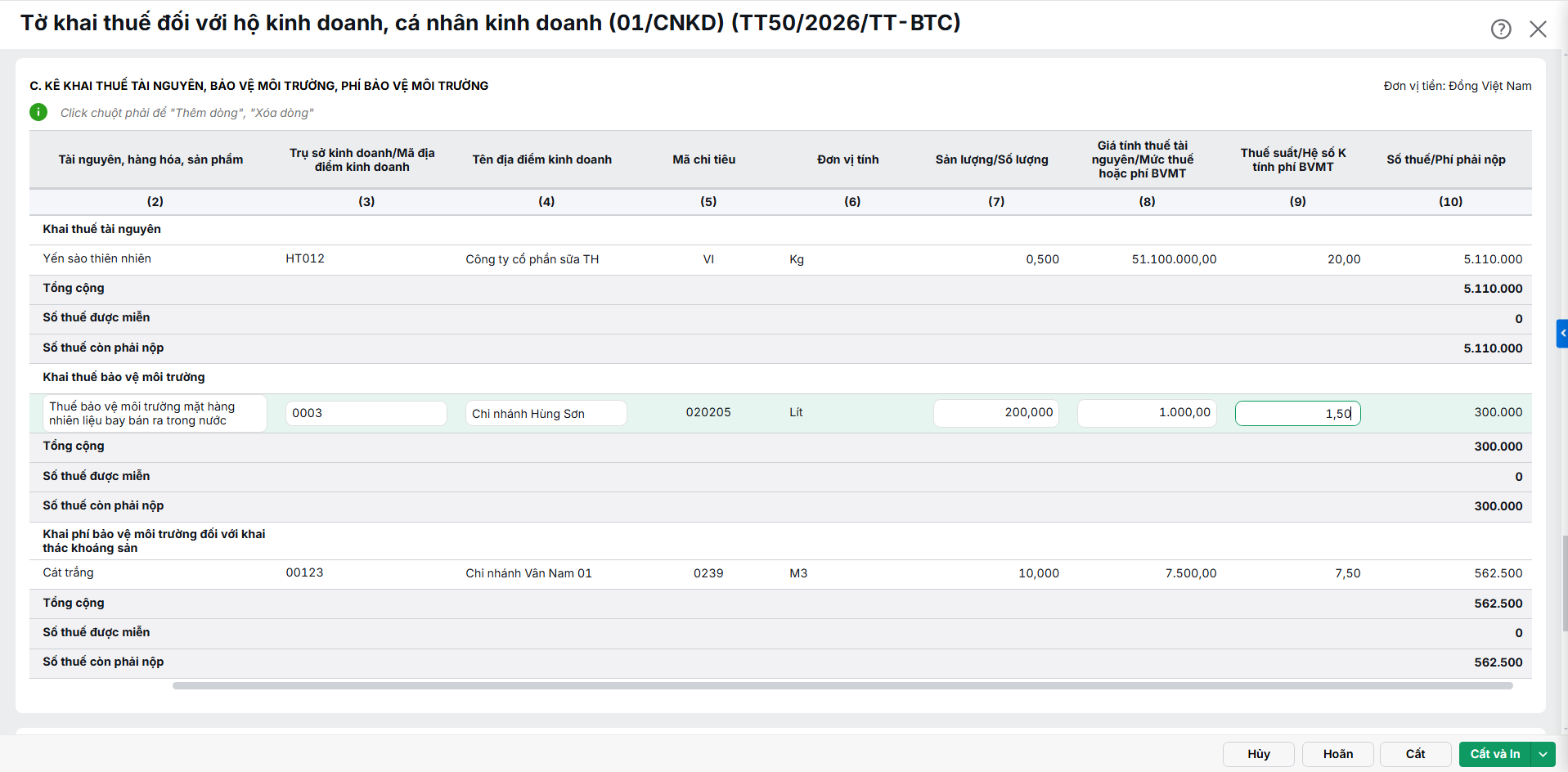Click the Tài nguyên, hàng hóa, sản phẩm header
The height and width of the screenshot is (772, 1568).
tap(151, 159)
